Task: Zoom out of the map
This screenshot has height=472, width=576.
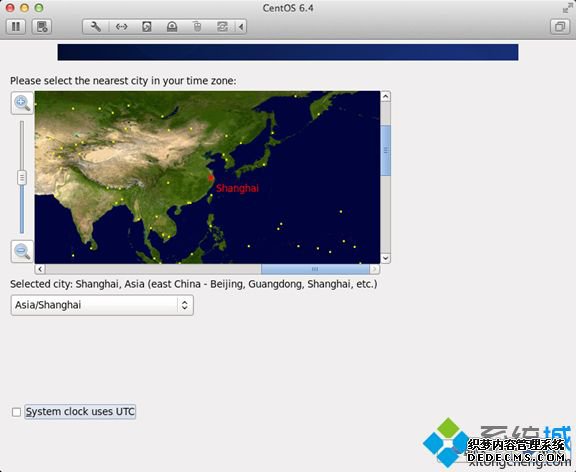Action: tap(22, 252)
